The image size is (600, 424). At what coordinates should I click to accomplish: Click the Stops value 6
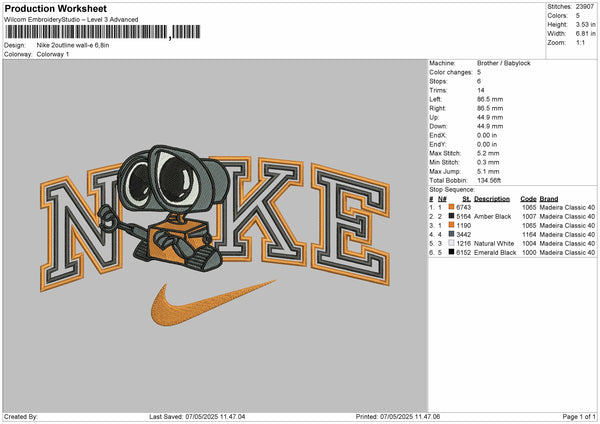[479, 82]
